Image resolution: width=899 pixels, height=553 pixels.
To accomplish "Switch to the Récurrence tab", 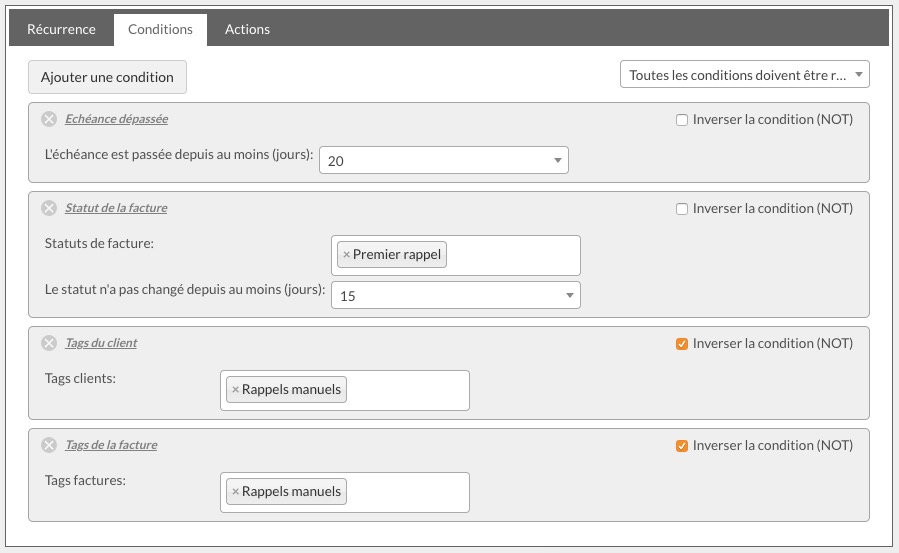I will coord(61,29).
